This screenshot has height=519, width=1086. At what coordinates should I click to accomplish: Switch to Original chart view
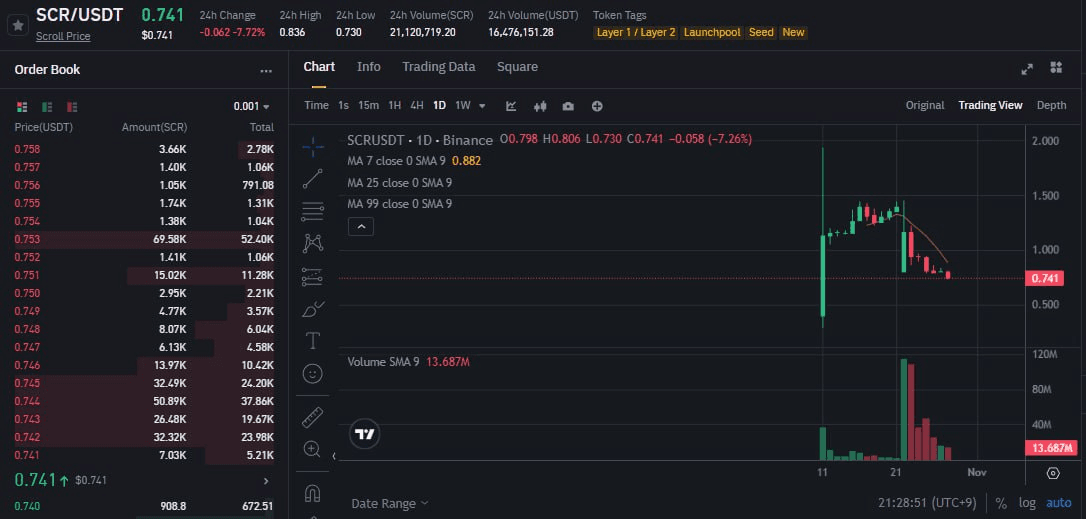(x=925, y=105)
